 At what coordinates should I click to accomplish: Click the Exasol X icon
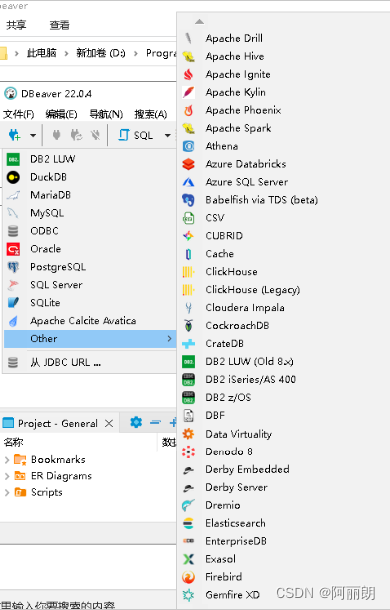188,559
